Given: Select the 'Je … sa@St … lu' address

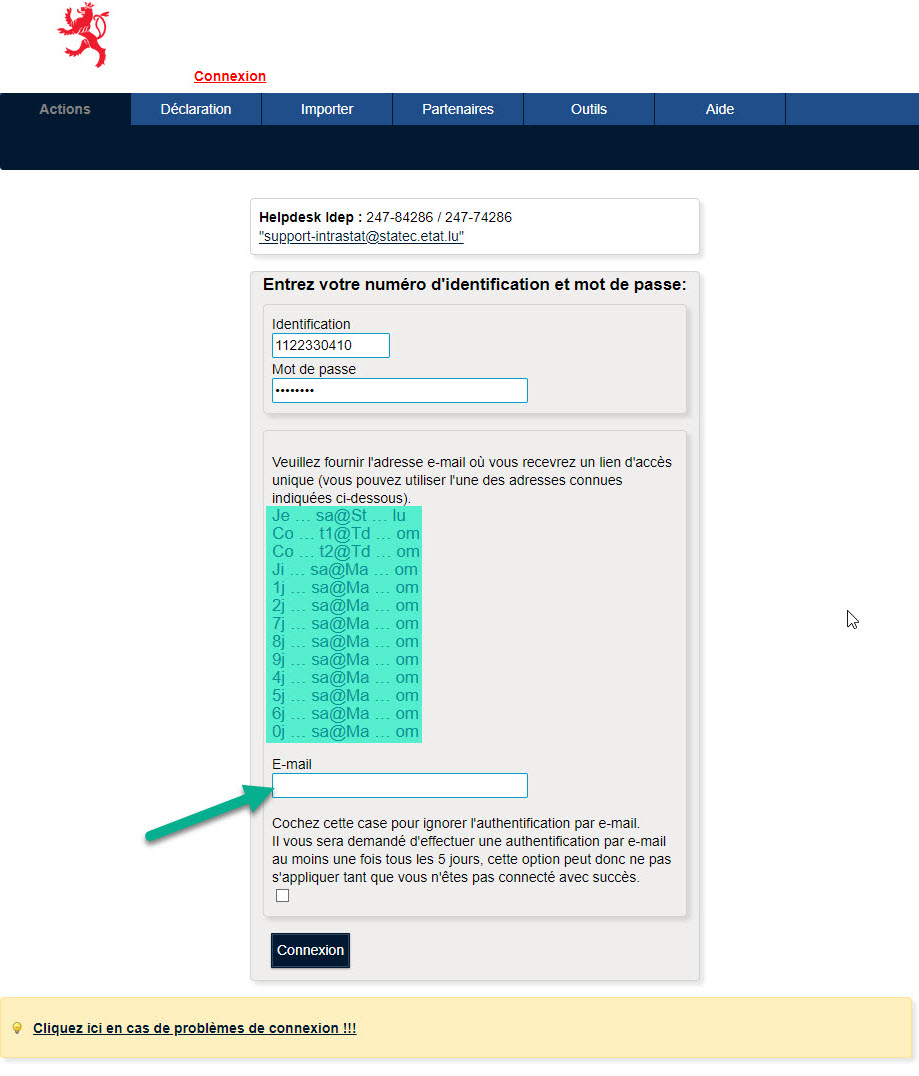Looking at the screenshot, I should [339, 515].
